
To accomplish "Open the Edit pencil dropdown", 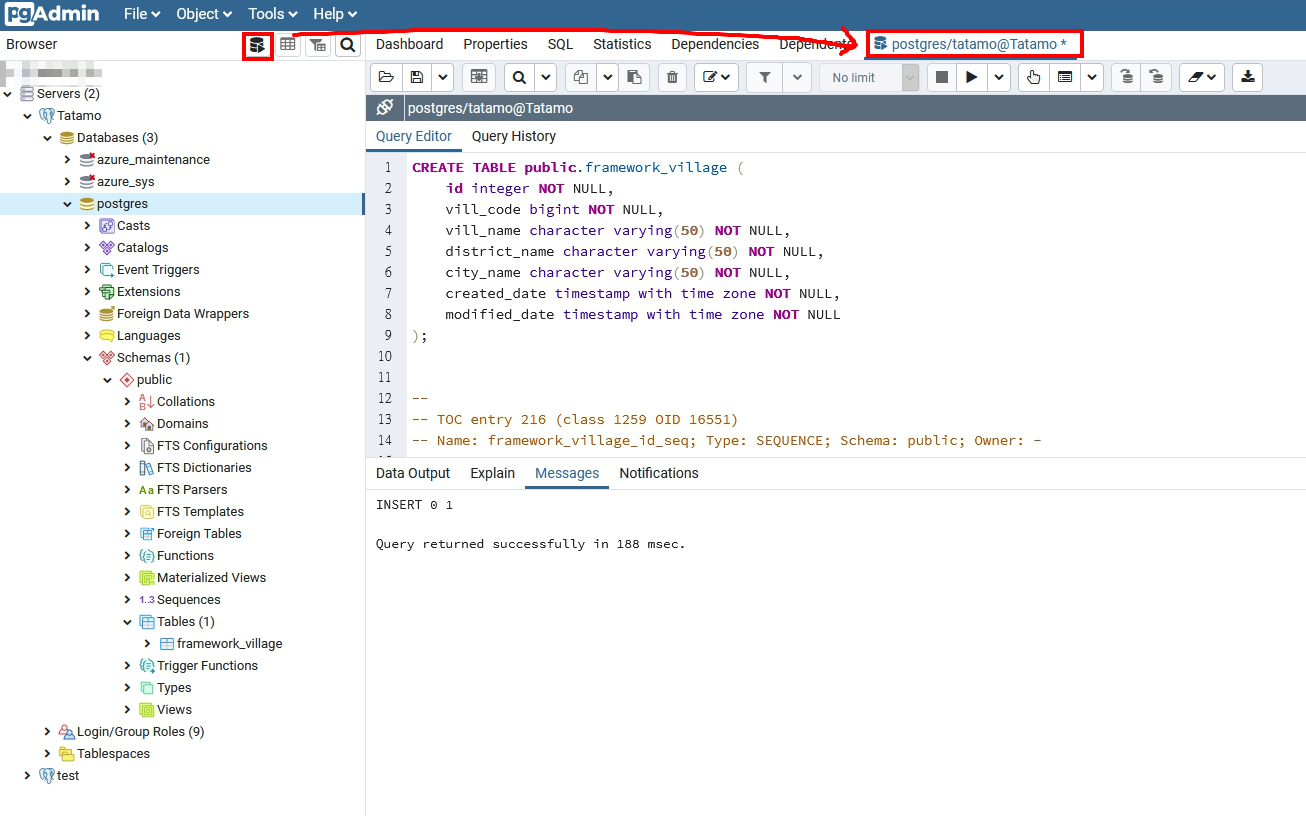I will [717, 77].
